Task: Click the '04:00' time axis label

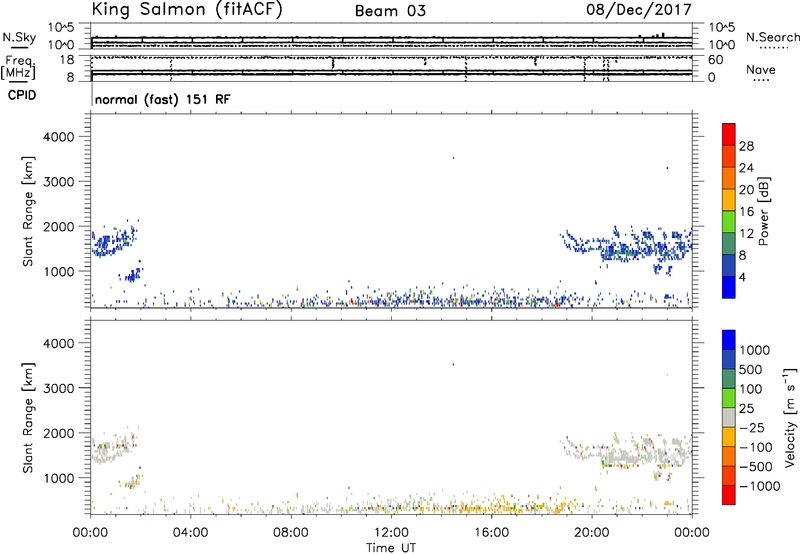Action: [x=190, y=533]
